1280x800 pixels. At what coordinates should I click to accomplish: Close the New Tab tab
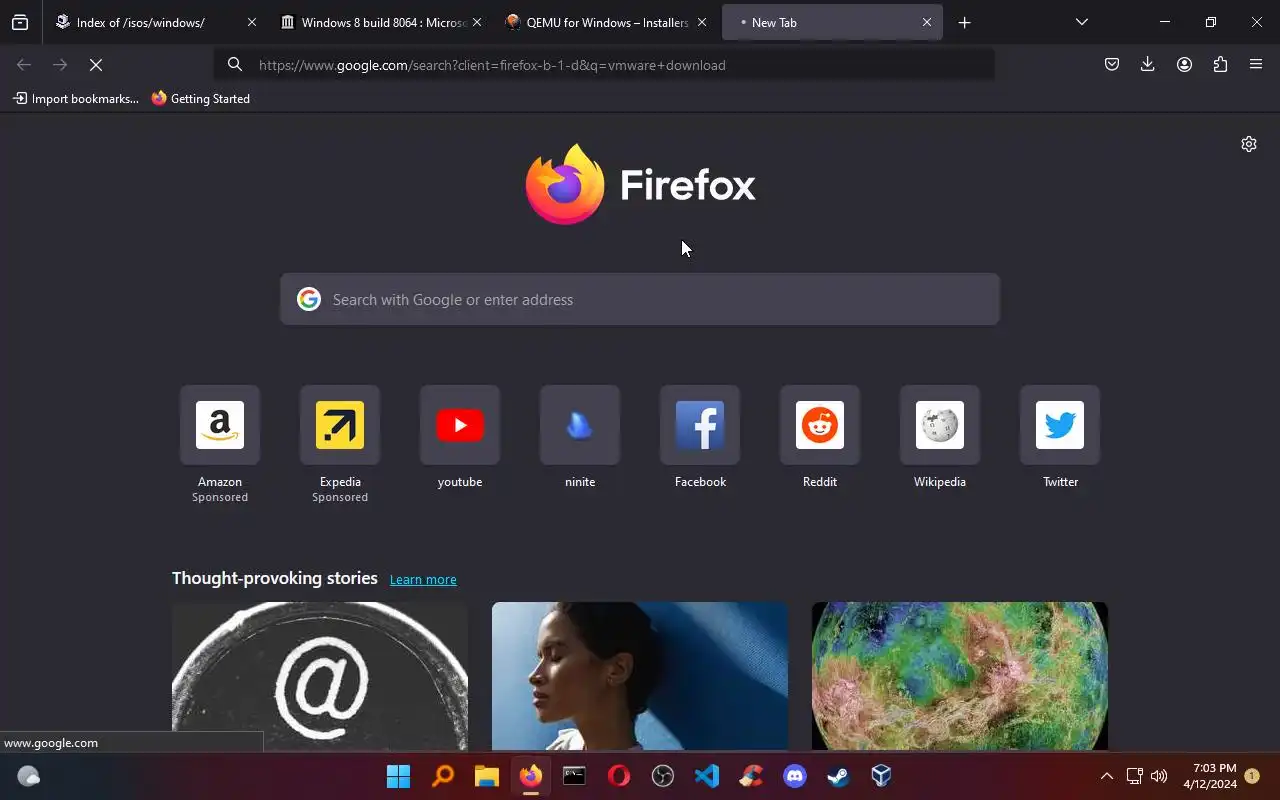(x=927, y=22)
